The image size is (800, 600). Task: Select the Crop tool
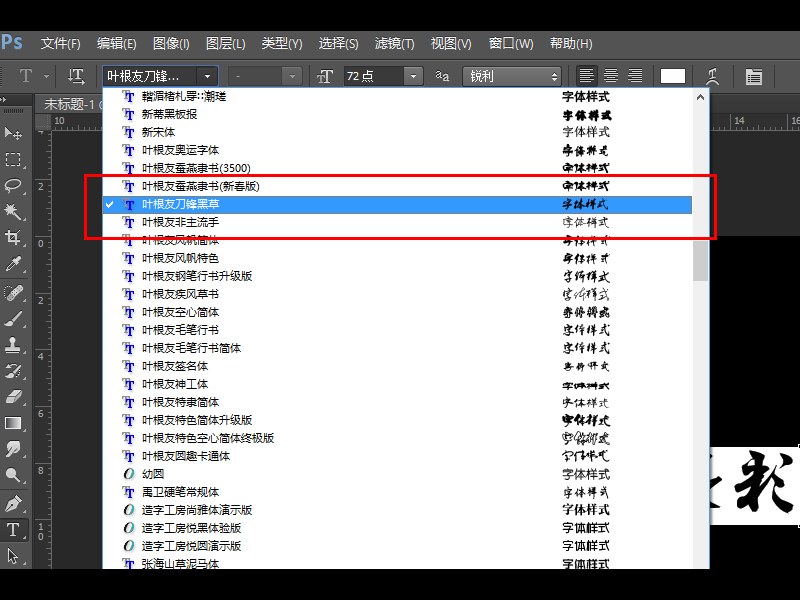[x=13, y=237]
